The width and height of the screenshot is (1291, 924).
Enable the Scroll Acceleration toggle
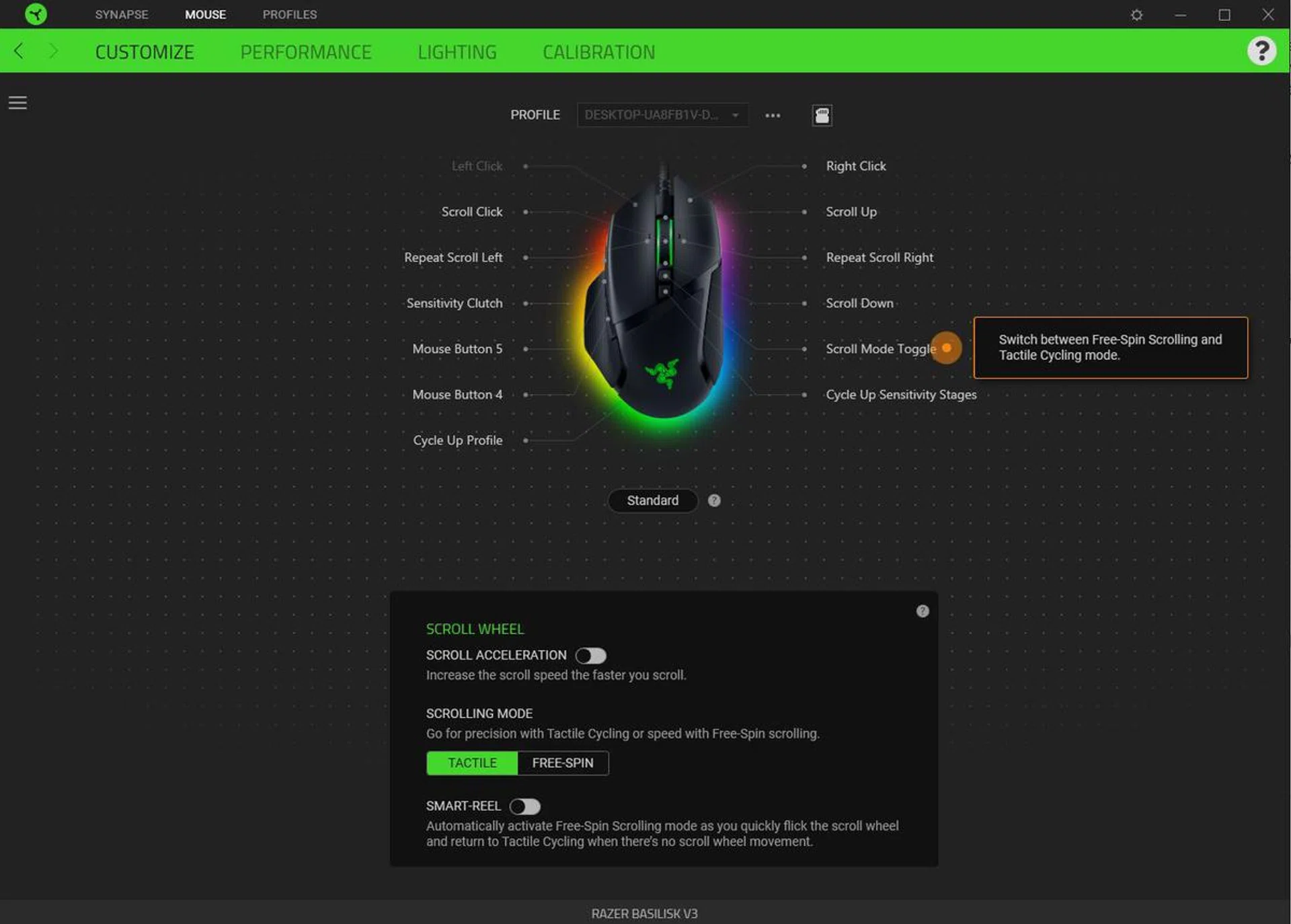pos(591,655)
